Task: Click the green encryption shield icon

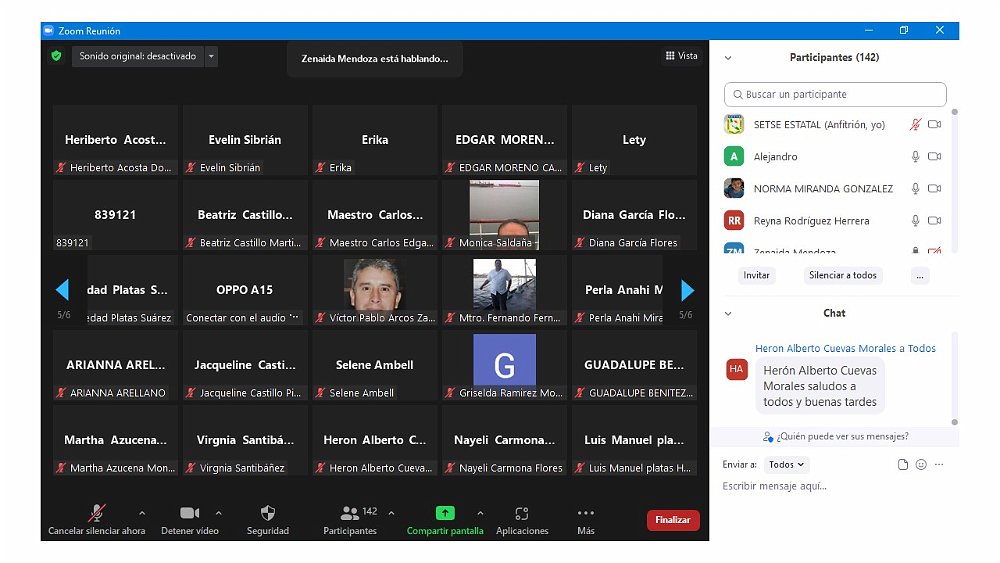Action: (57, 56)
